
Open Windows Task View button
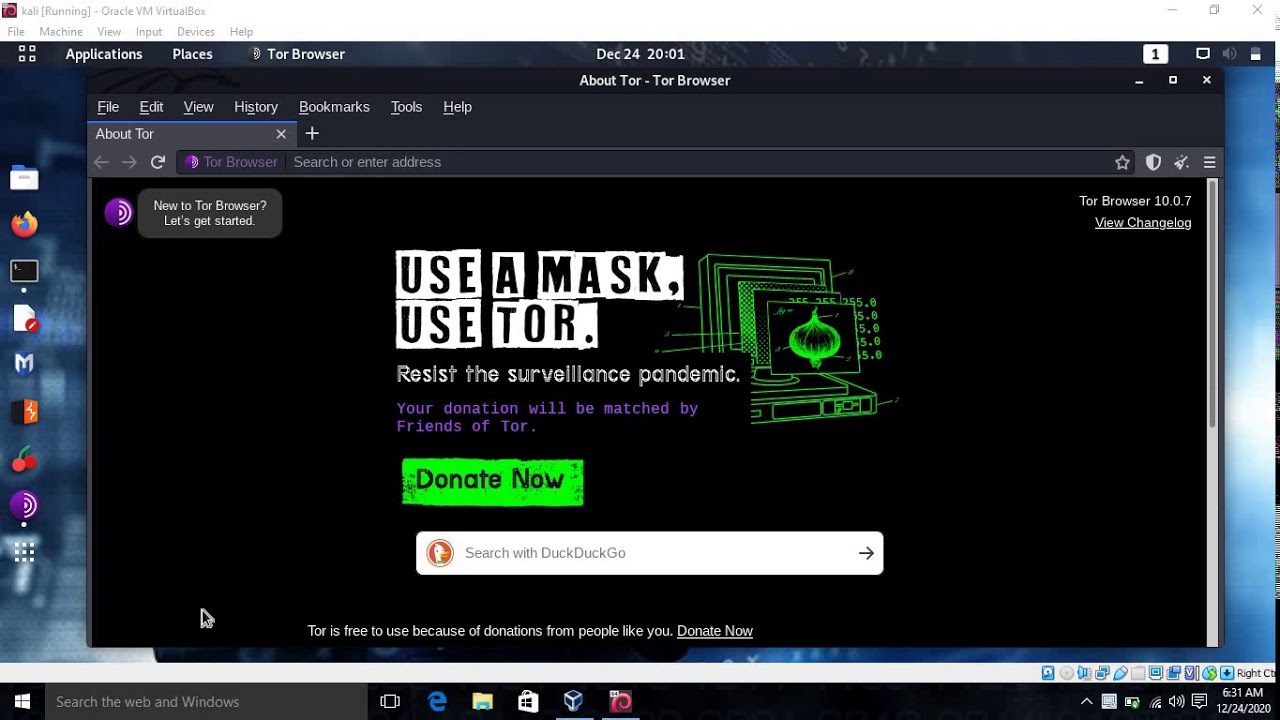[x=390, y=702]
